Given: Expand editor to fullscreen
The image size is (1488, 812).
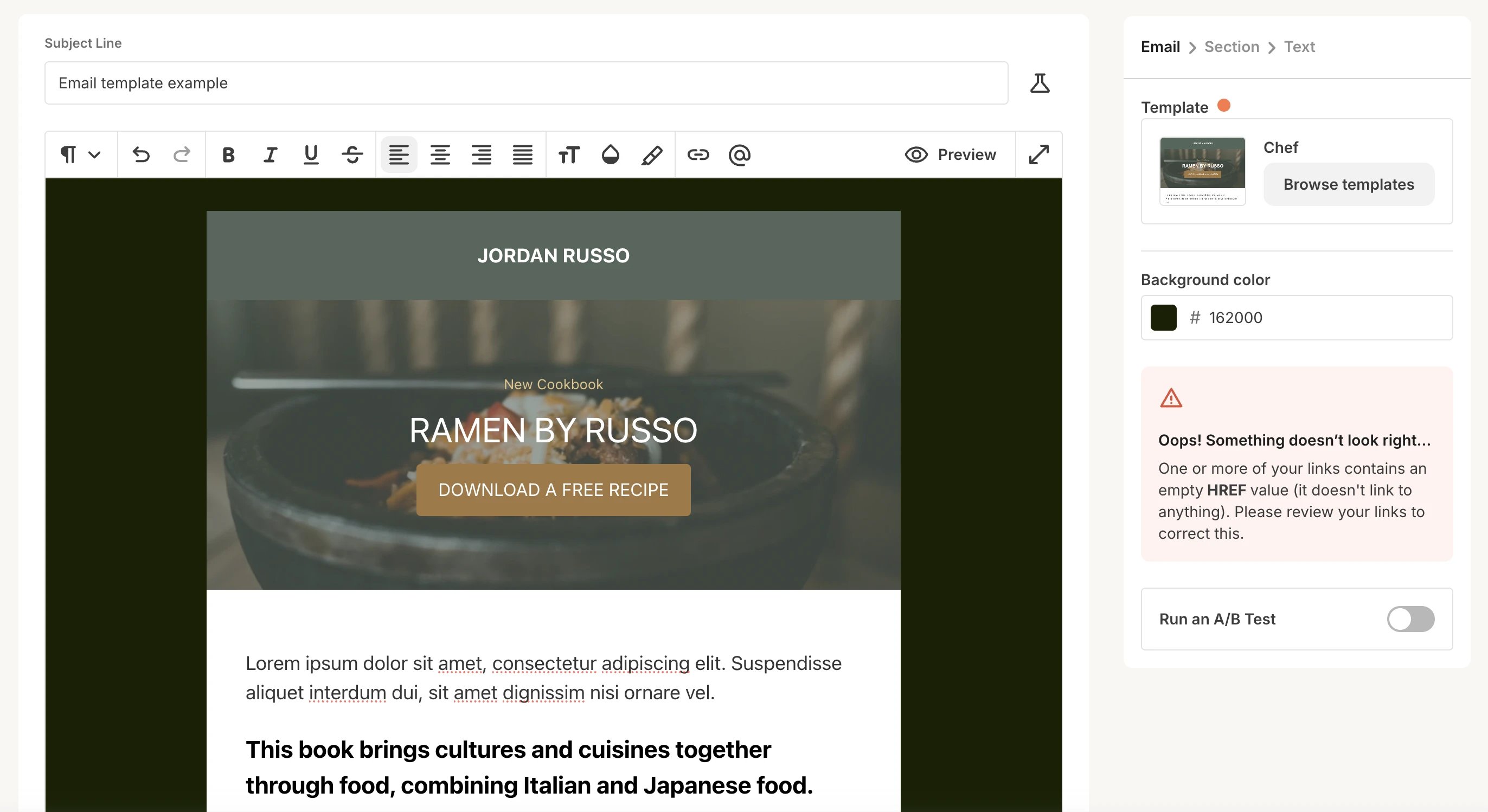Looking at the screenshot, I should tap(1038, 155).
